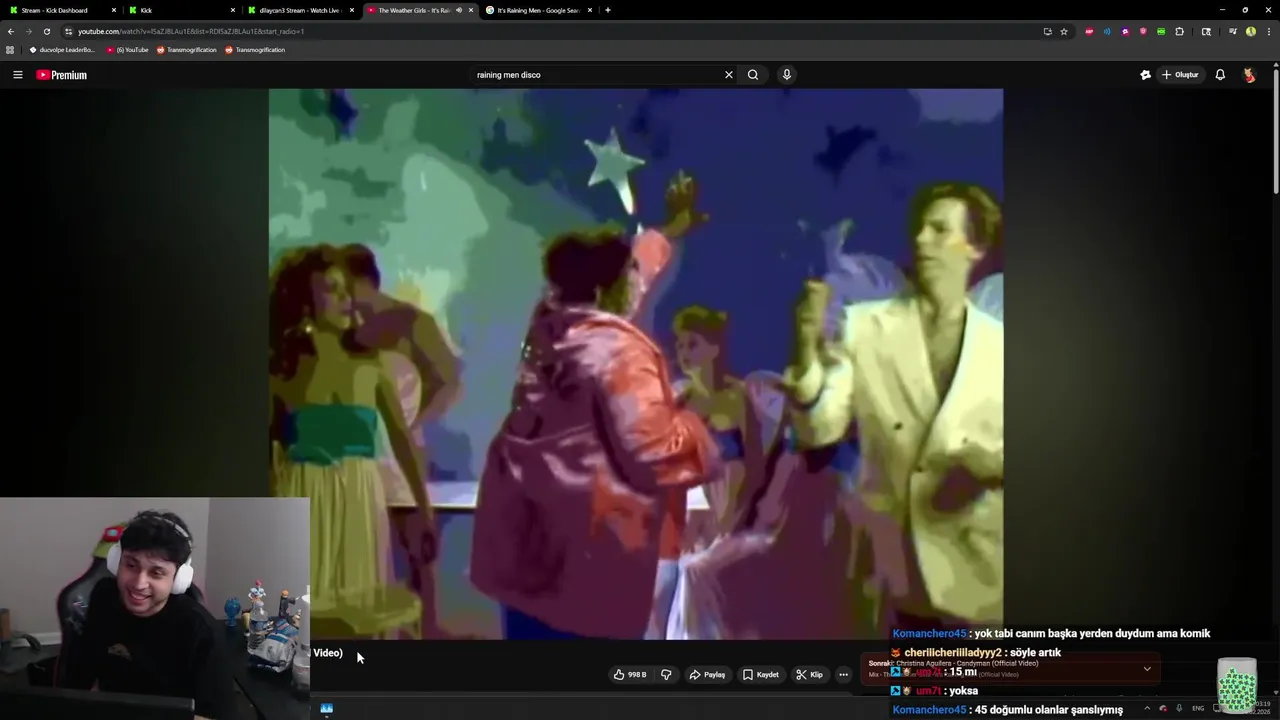The image size is (1280, 720).
Task: Click the blue taskbar app icon
Action: click(x=326, y=708)
